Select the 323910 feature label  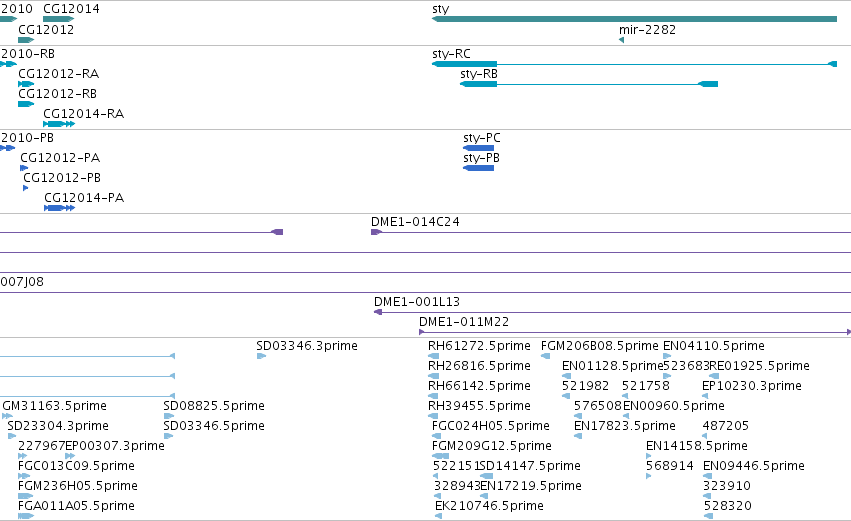pyautogui.click(x=727, y=486)
